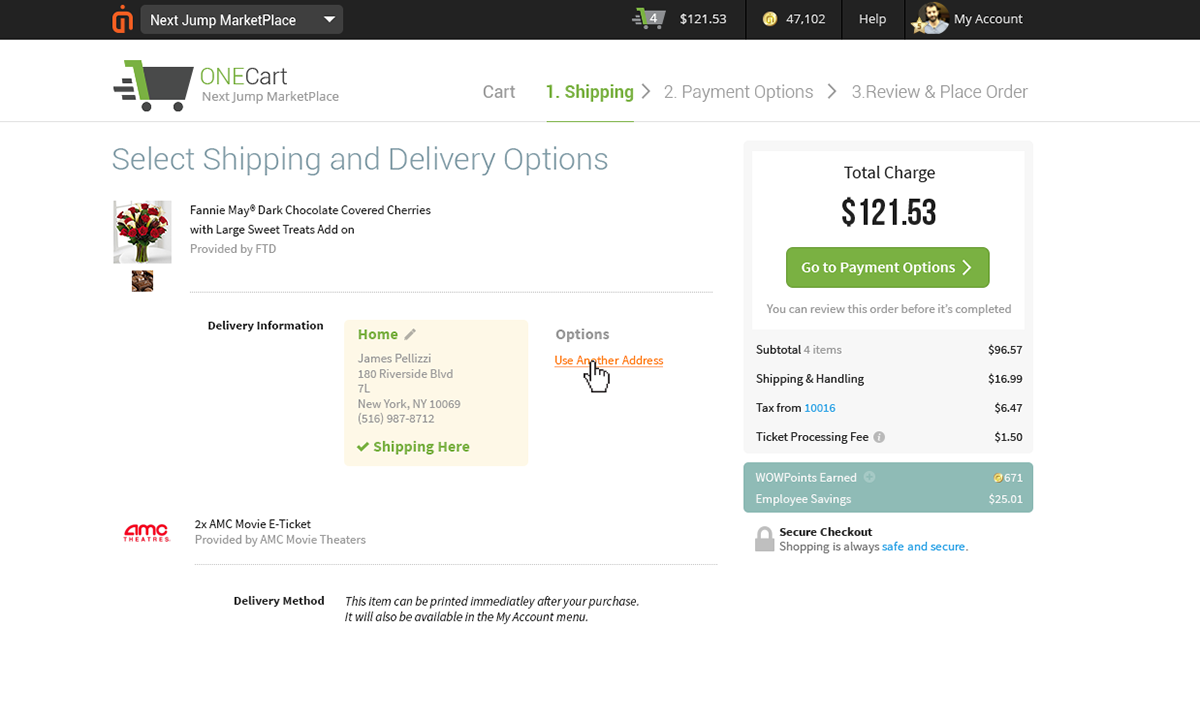This screenshot has width=1200, height=721.
Task: Click the Provided by FTD text
Action: [x=233, y=249]
